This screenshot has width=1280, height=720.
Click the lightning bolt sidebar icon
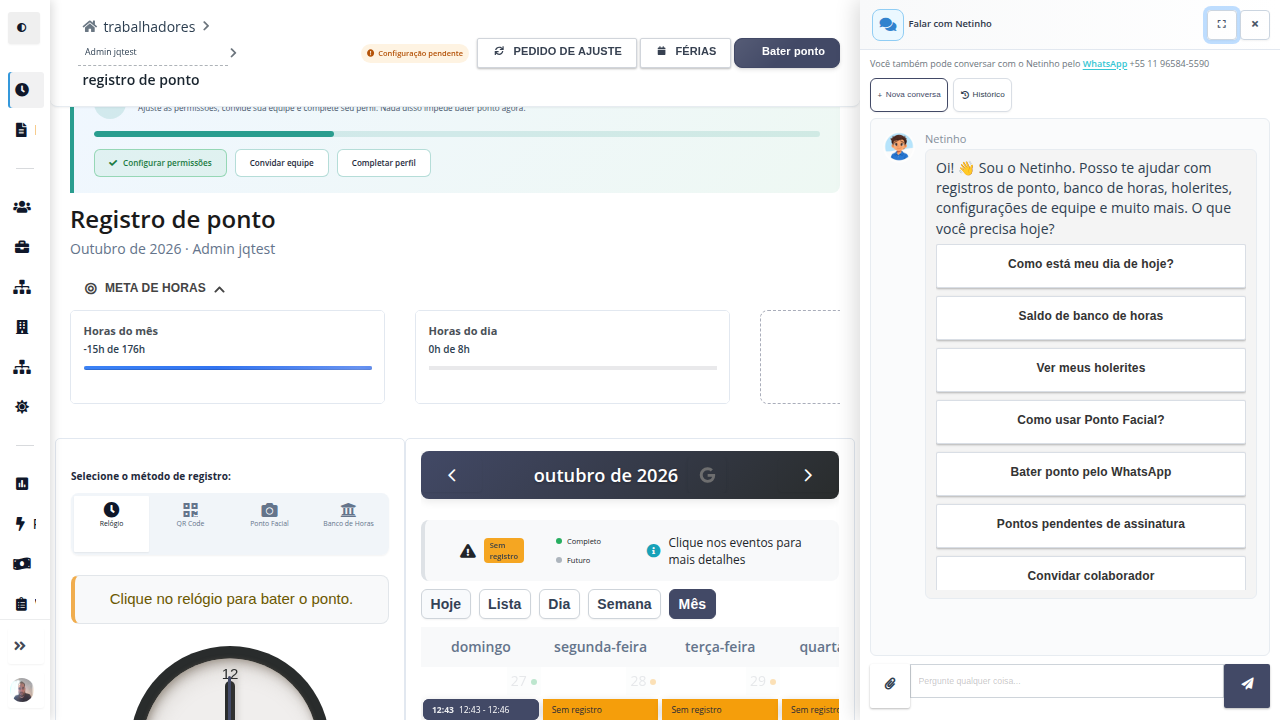[22, 524]
